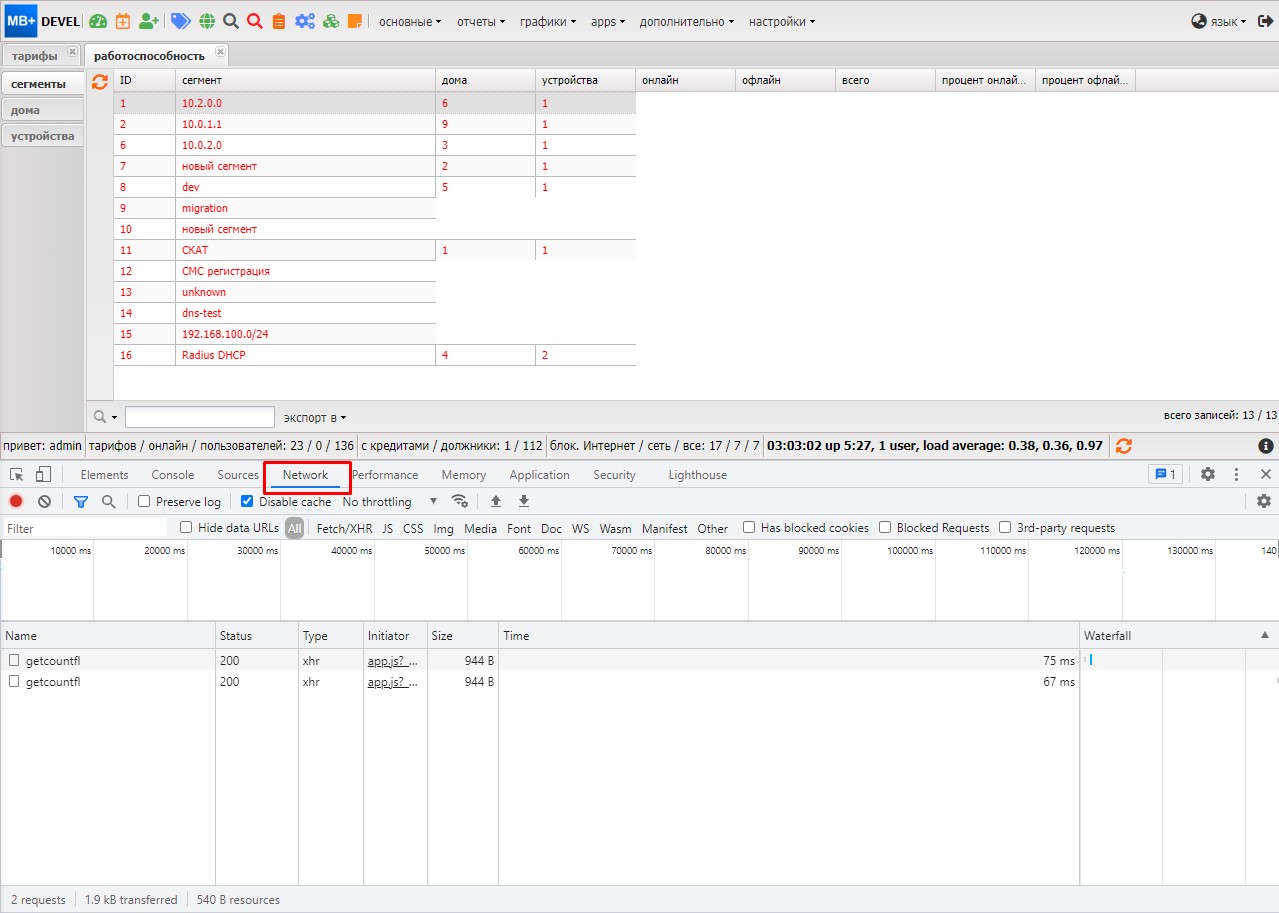Click the DevTools inspect element icon
Viewport: 1279px width, 913px height.
click(17, 475)
